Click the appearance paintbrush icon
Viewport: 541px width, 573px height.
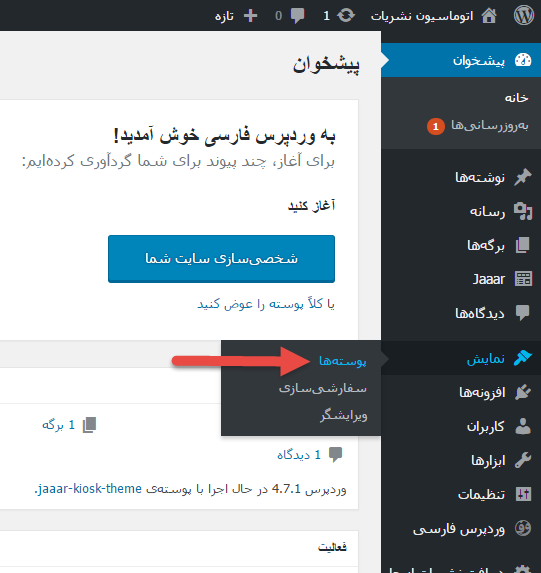click(x=523, y=358)
